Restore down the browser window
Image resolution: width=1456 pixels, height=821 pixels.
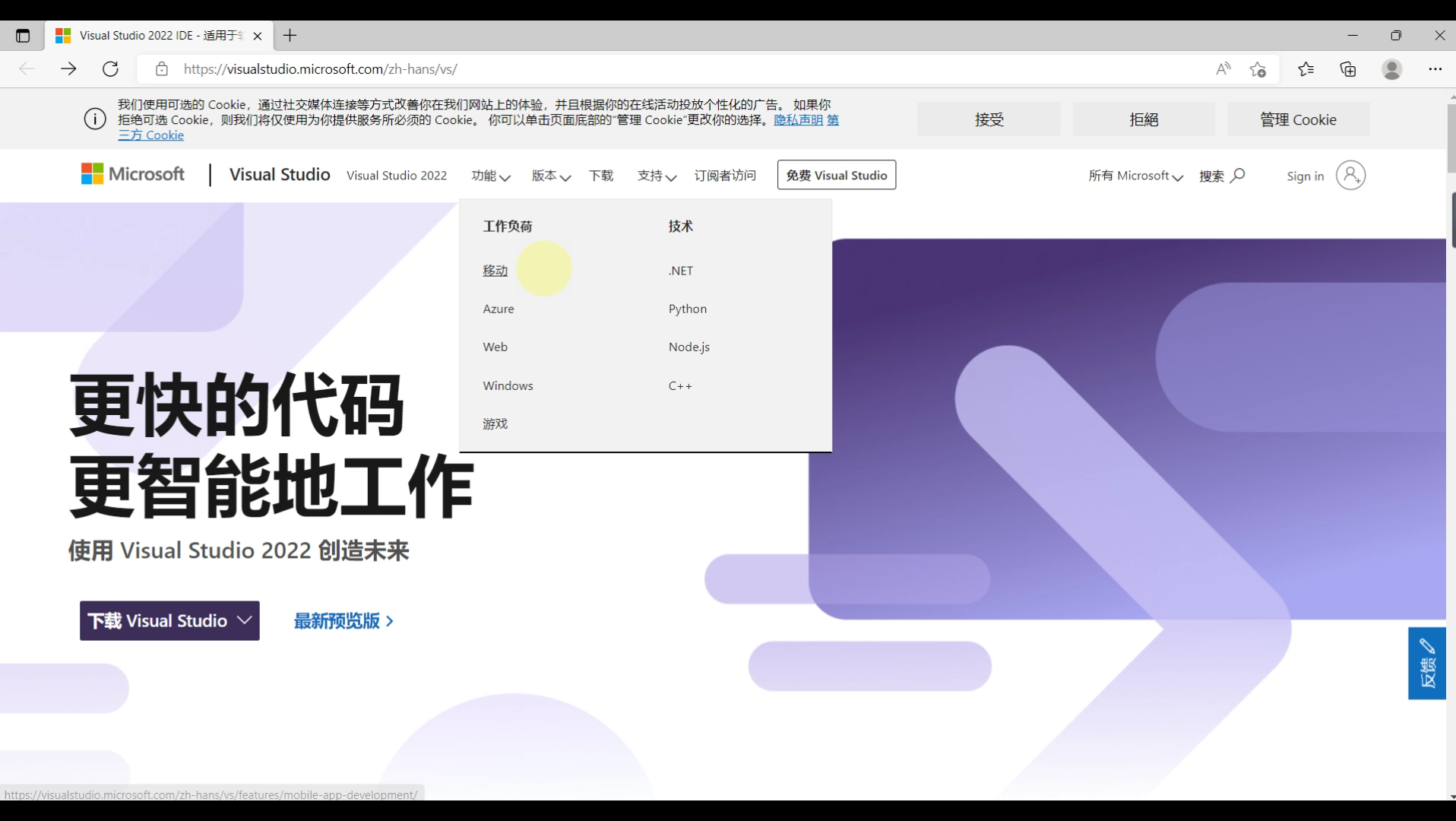pyautogui.click(x=1396, y=36)
